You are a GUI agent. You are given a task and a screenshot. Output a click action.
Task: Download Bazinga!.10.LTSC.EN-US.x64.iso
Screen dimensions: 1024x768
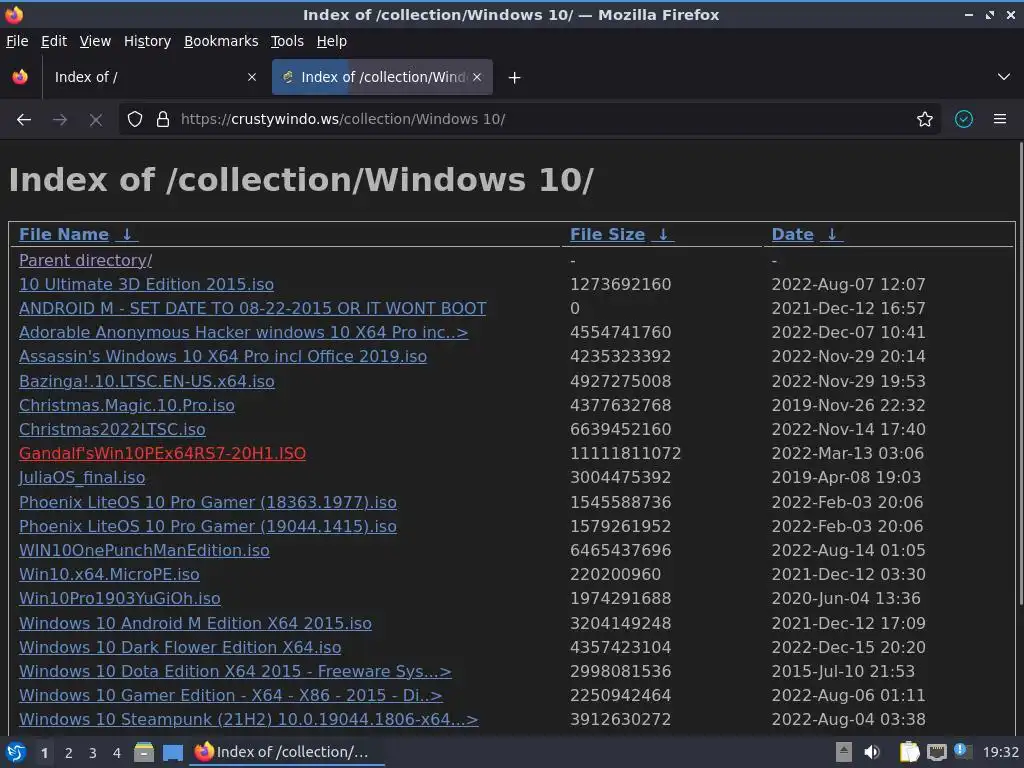coord(147,381)
